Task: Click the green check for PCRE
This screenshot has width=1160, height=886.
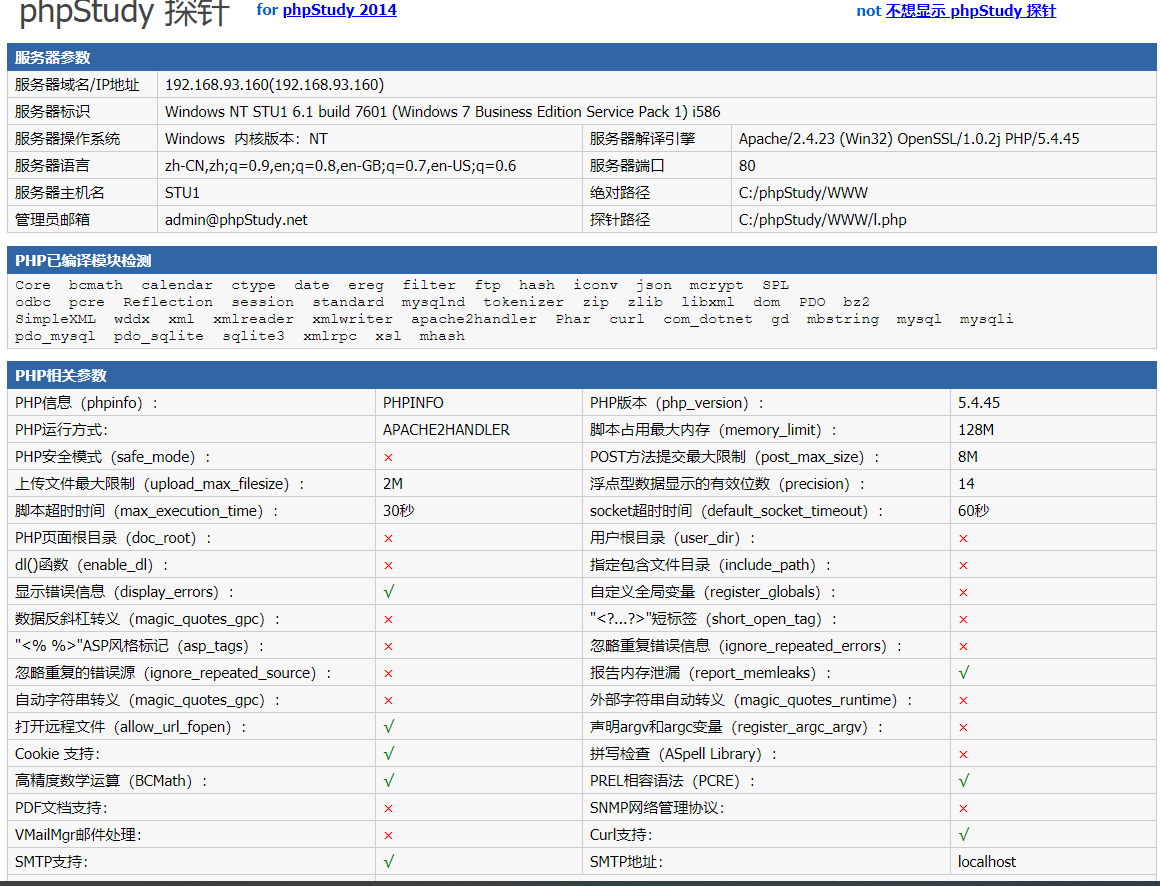Action: (963, 781)
